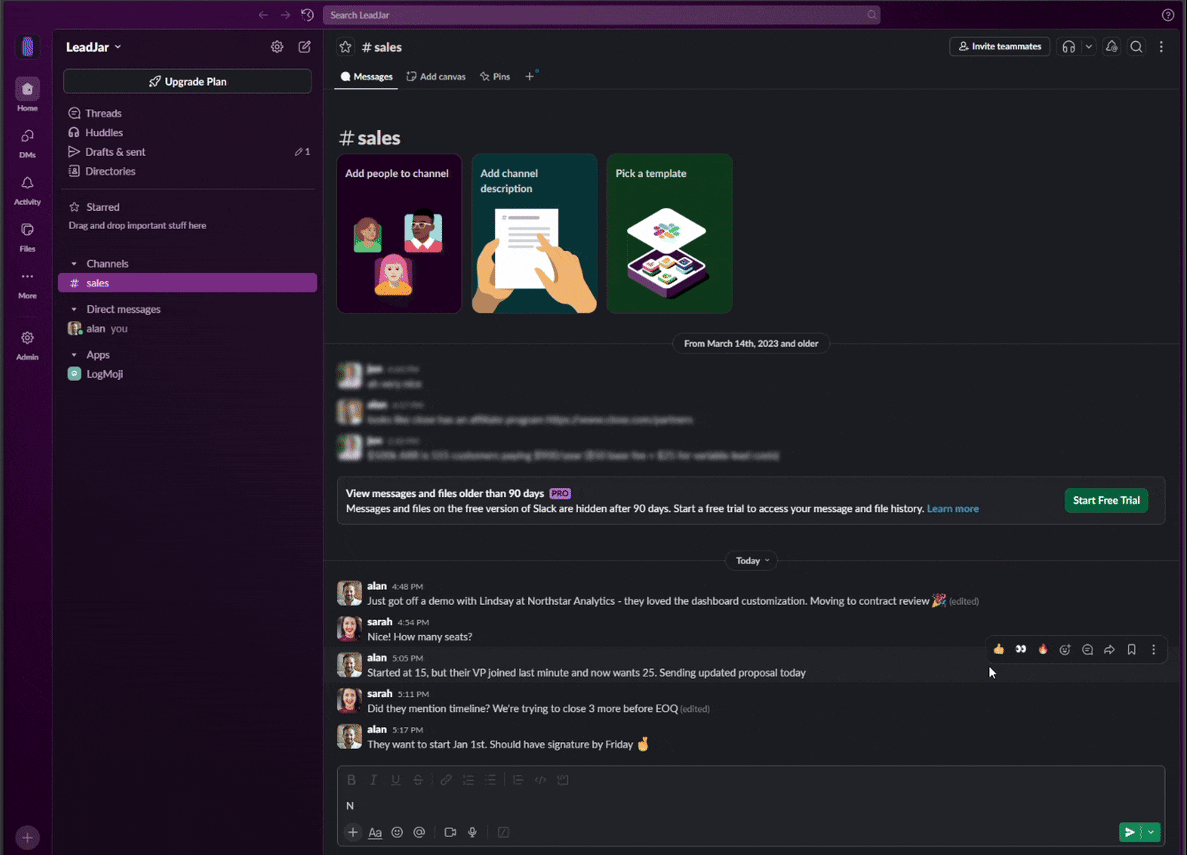Toggle bold formatting in the message composer
The height and width of the screenshot is (855, 1187).
click(x=351, y=779)
